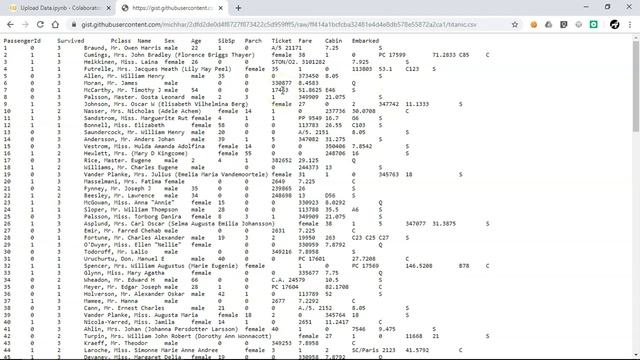Switch to Upload Data.ipynb Colaboratory tab
640x360 pixels.
pyautogui.click(x=59, y=8)
